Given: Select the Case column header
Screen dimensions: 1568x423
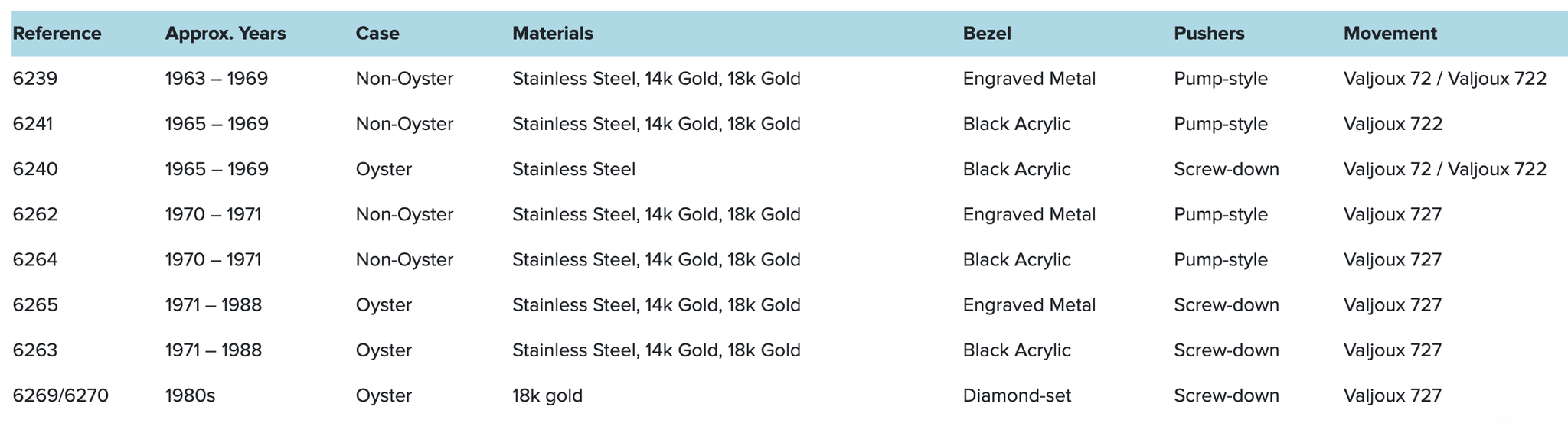Looking at the screenshot, I should 377,34.
